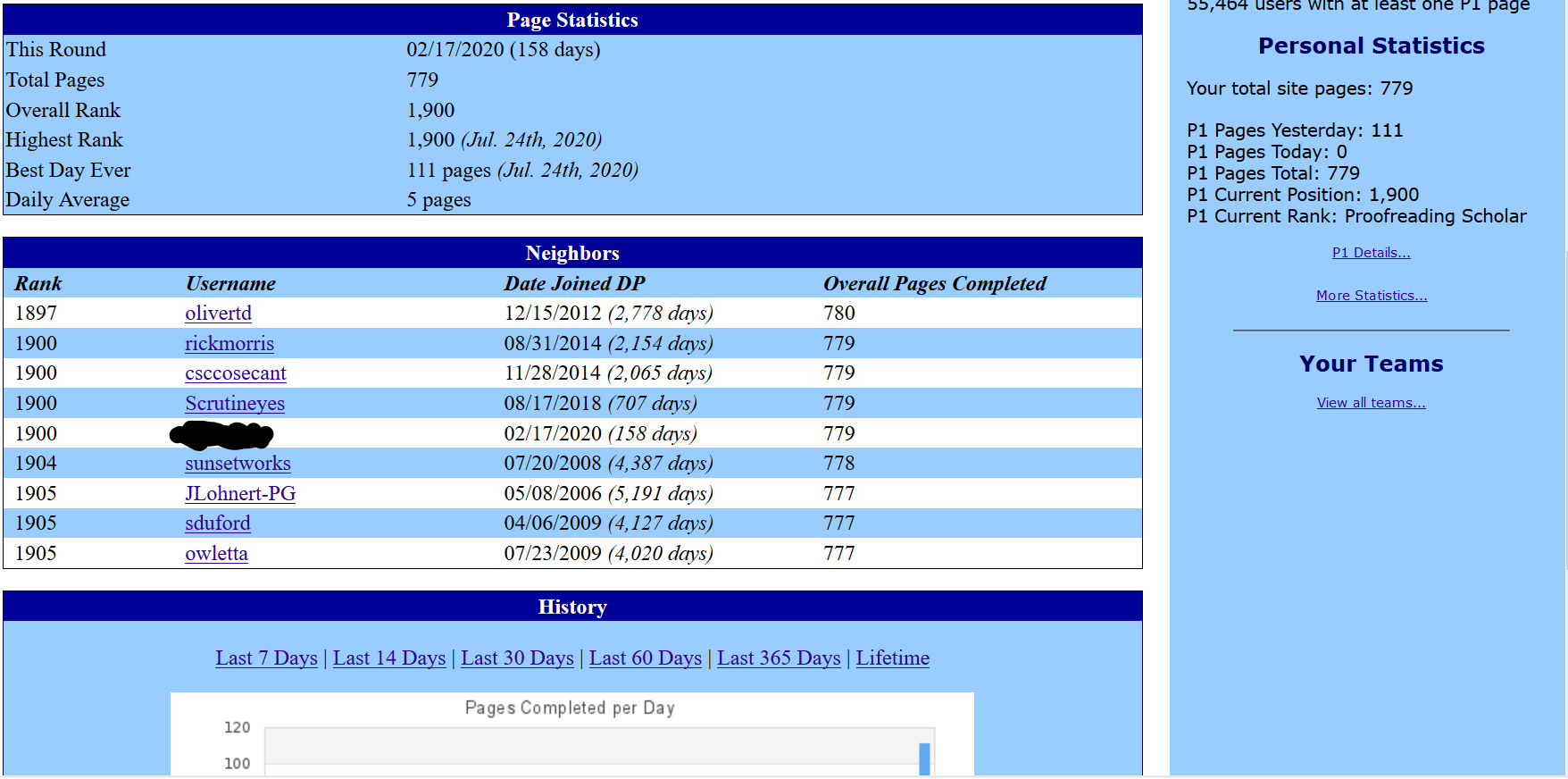The width and height of the screenshot is (1568, 779).
Task: Open the P1 Details link
Action: click(x=1371, y=253)
